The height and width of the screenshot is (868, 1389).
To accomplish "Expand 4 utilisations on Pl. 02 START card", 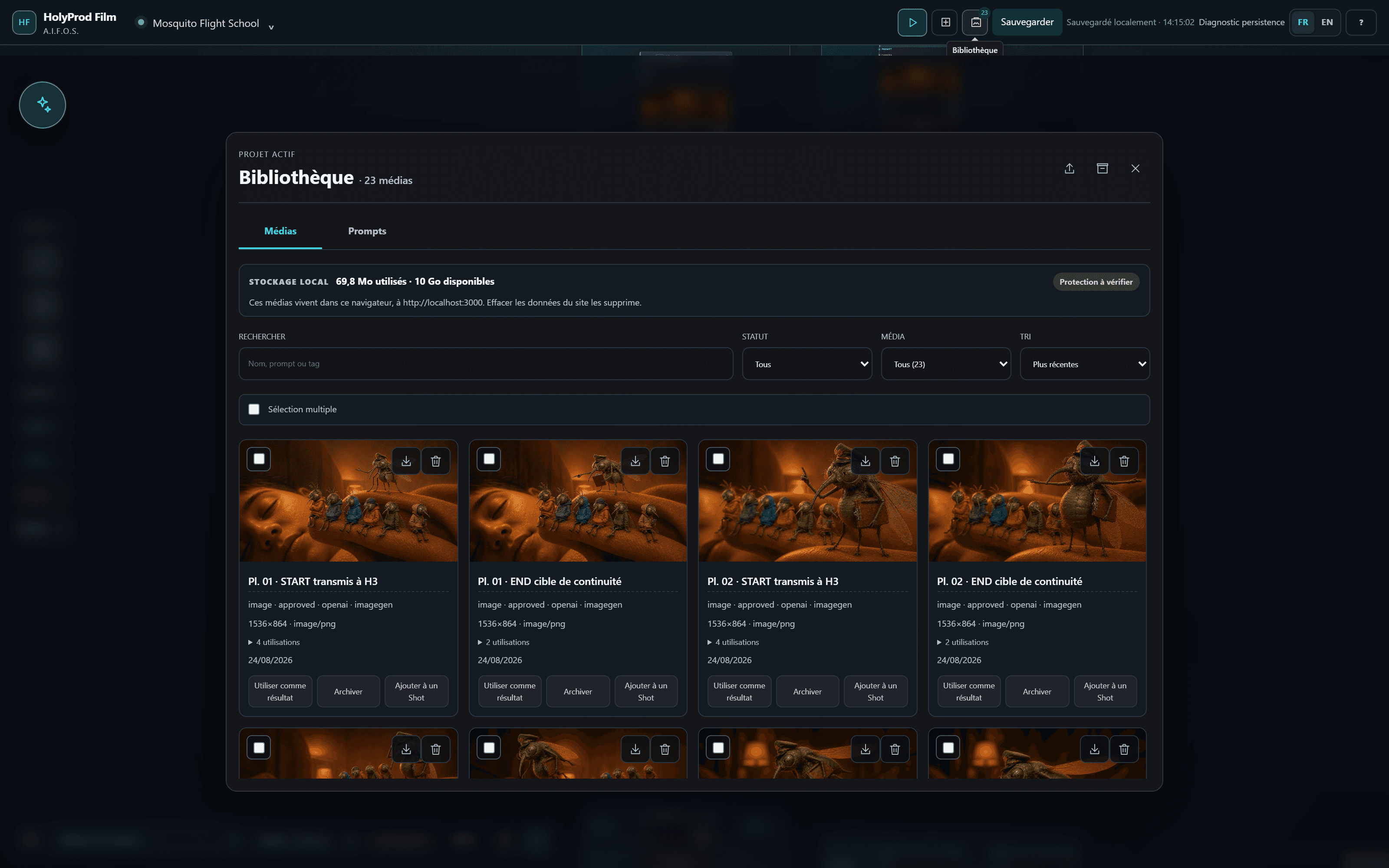I will pos(733,642).
